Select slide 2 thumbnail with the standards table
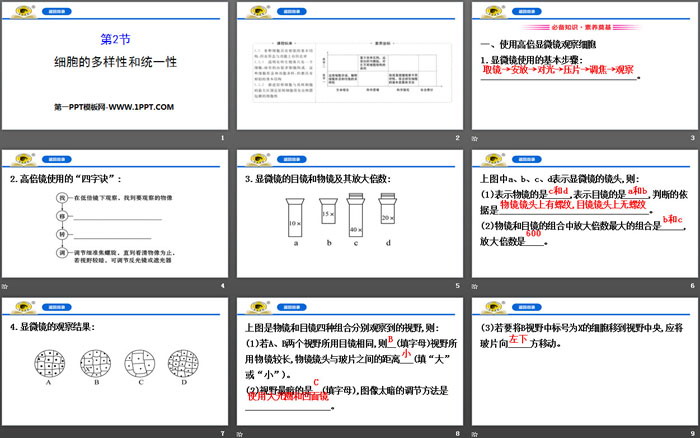The height and width of the screenshot is (438, 700). pos(350,66)
